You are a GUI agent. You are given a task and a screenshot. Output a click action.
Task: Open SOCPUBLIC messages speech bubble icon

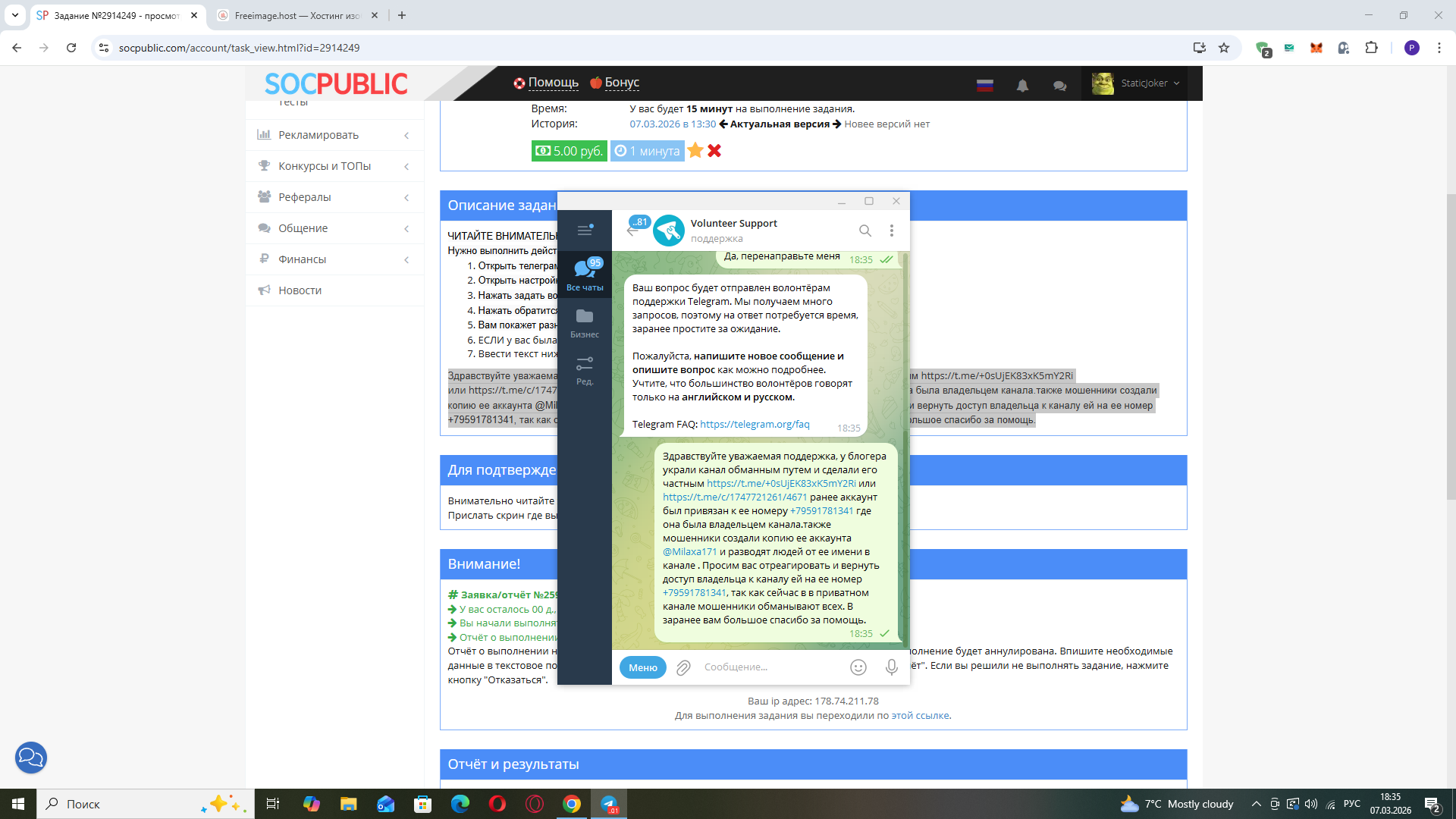click(1059, 86)
